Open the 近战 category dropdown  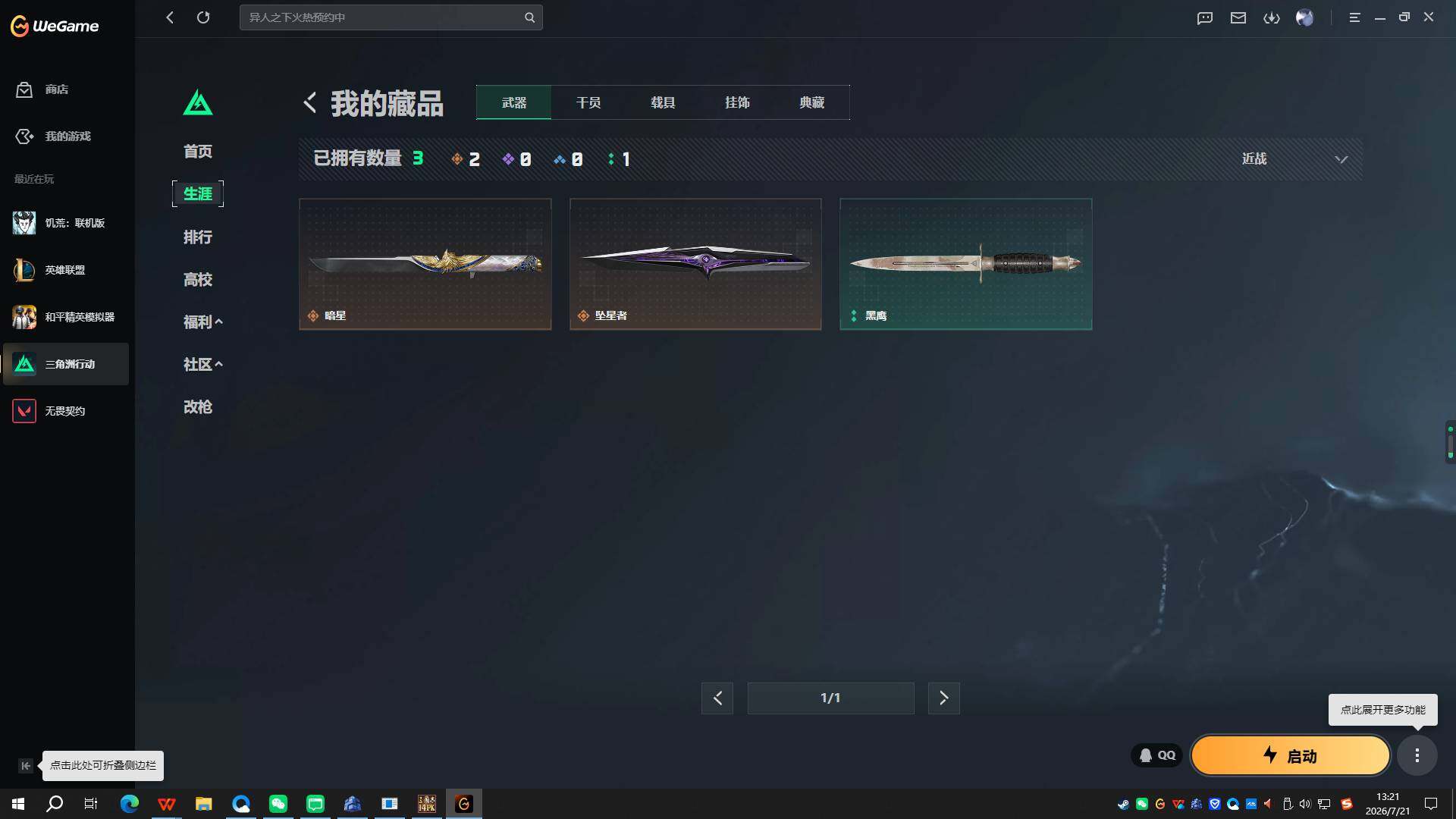pyautogui.click(x=1294, y=159)
